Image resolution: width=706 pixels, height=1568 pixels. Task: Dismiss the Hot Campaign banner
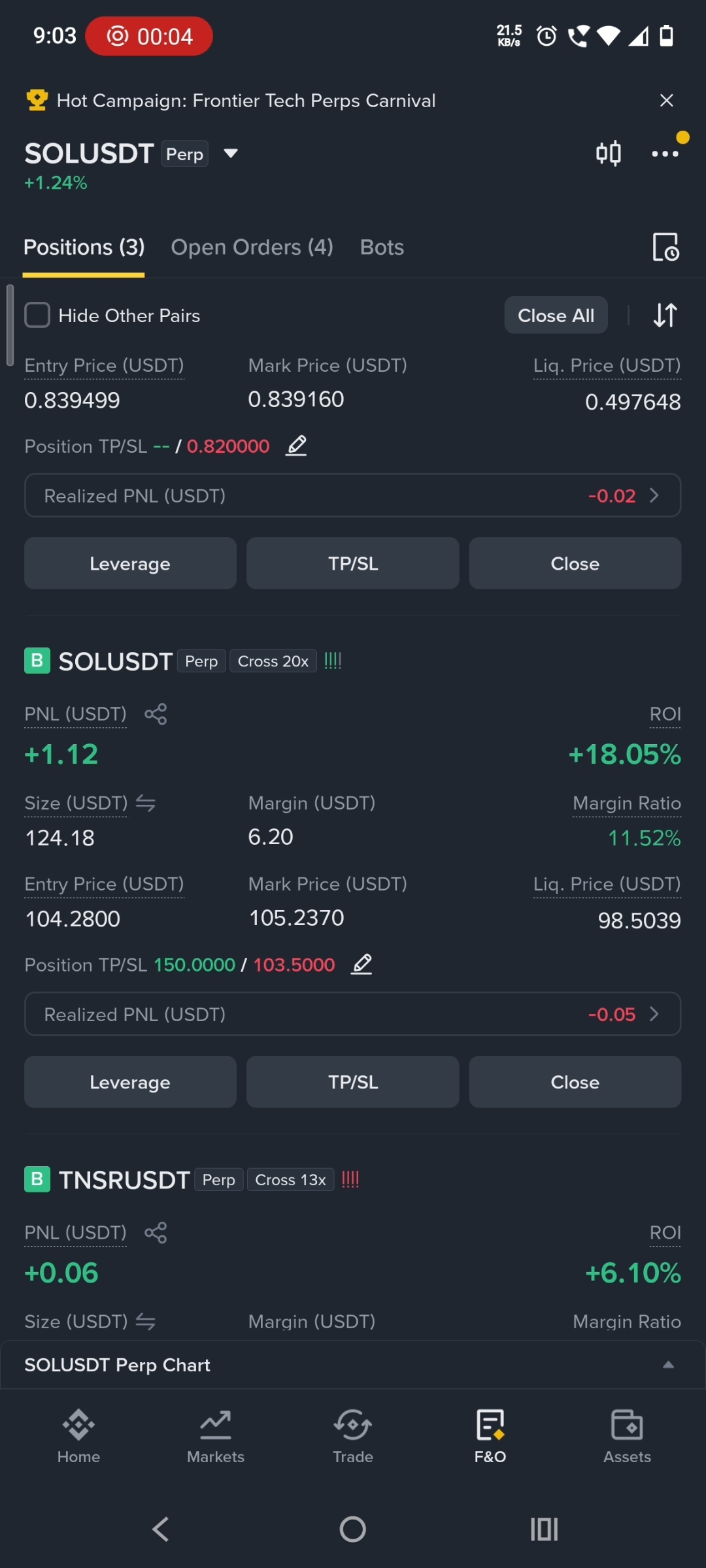[x=667, y=101]
